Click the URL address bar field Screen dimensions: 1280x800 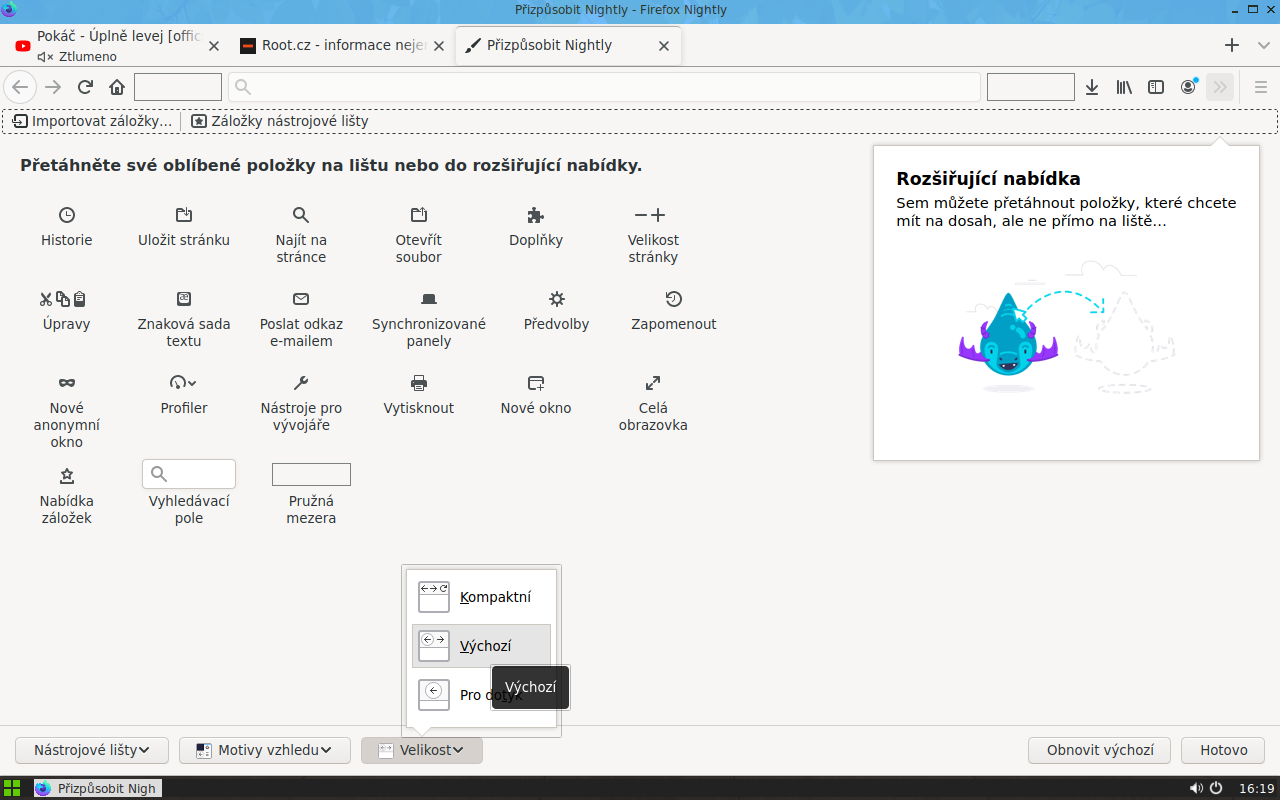tap(604, 87)
